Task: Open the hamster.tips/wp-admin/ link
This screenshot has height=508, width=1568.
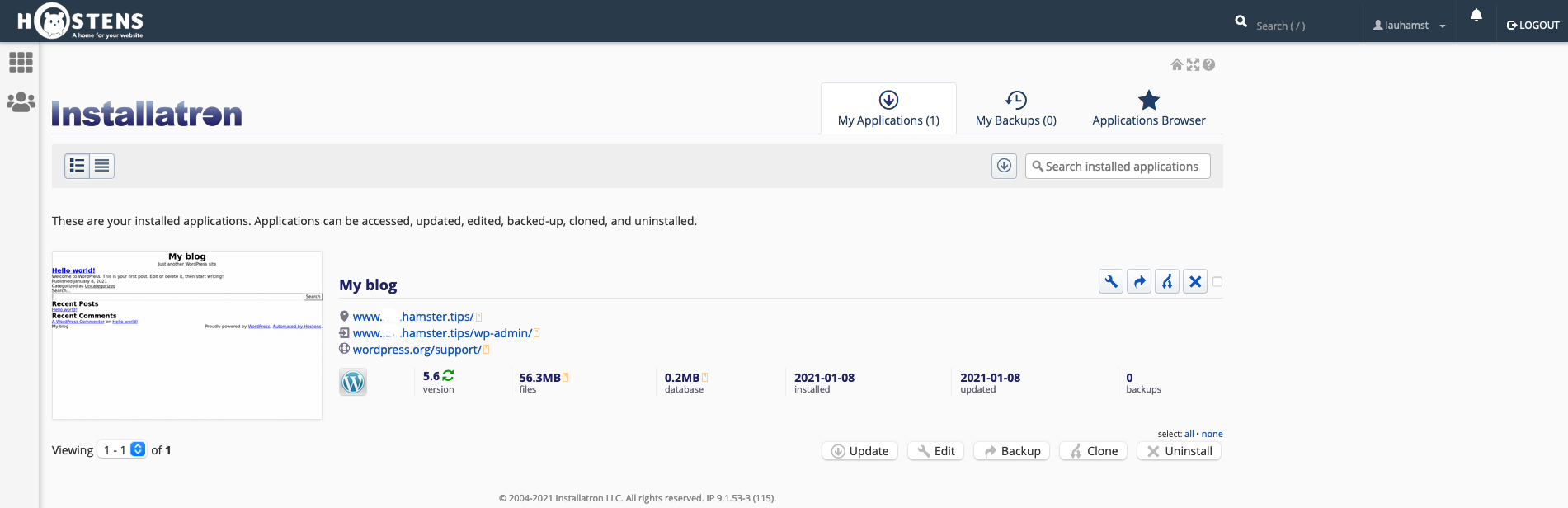Action: pyautogui.click(x=442, y=333)
